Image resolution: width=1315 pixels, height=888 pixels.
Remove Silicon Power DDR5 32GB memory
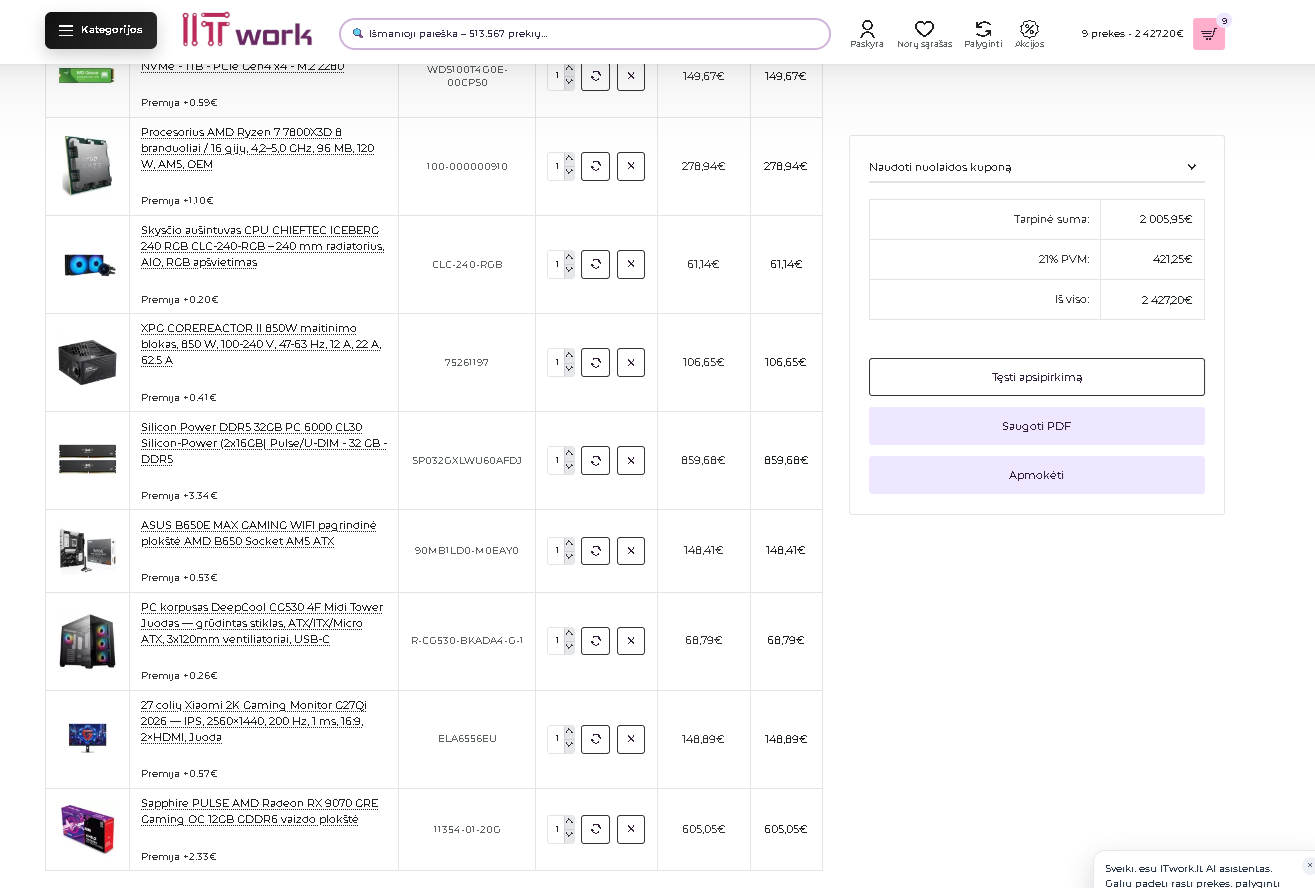click(631, 460)
